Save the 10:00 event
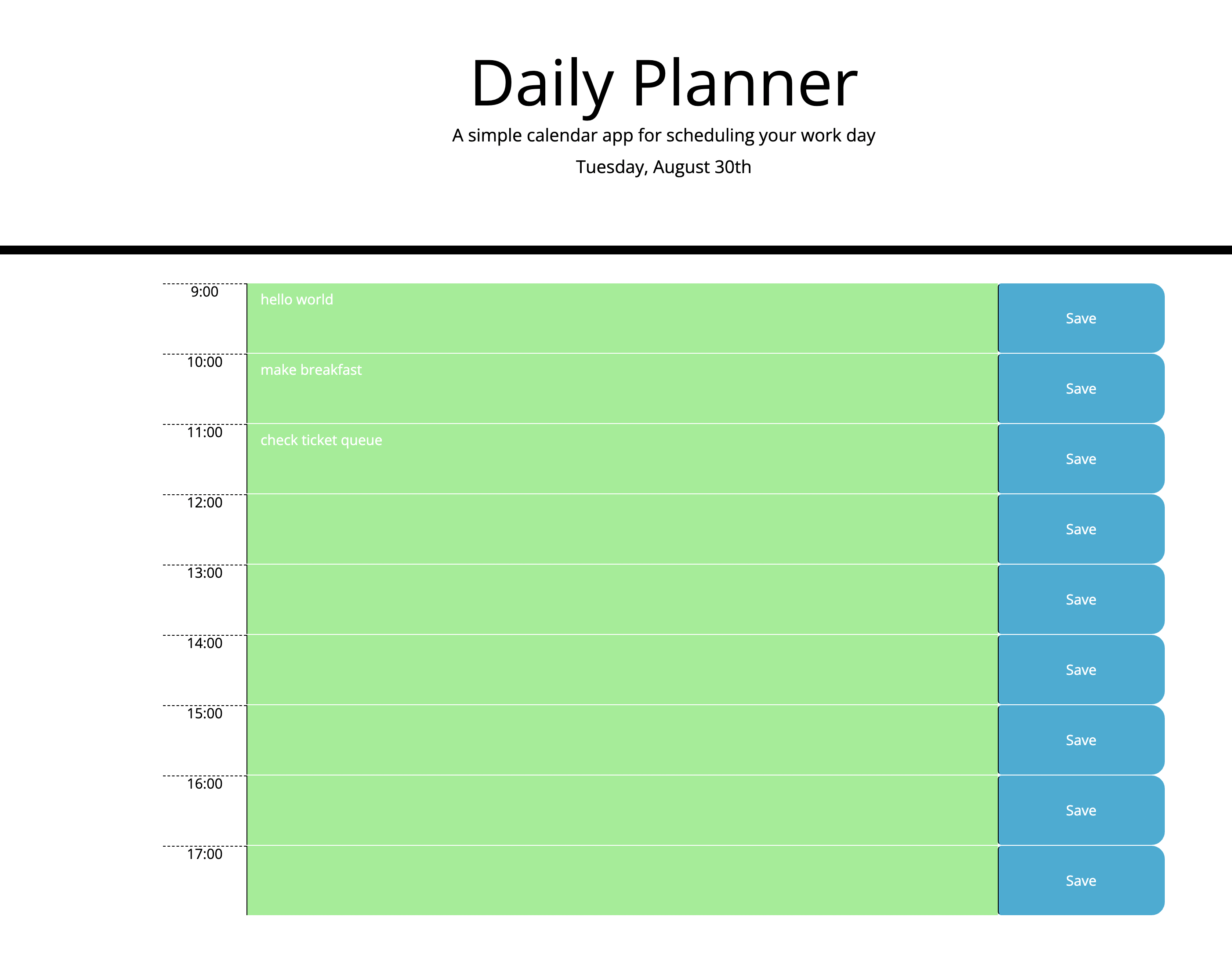 coord(1080,389)
